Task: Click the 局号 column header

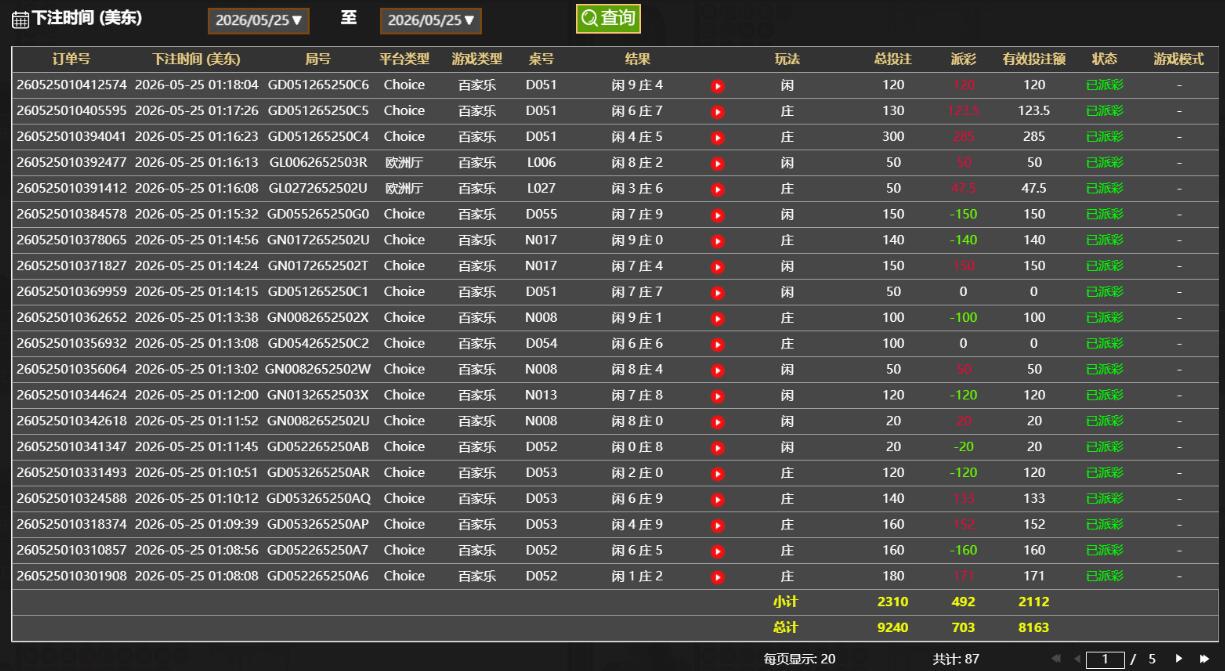Action: 318,59
